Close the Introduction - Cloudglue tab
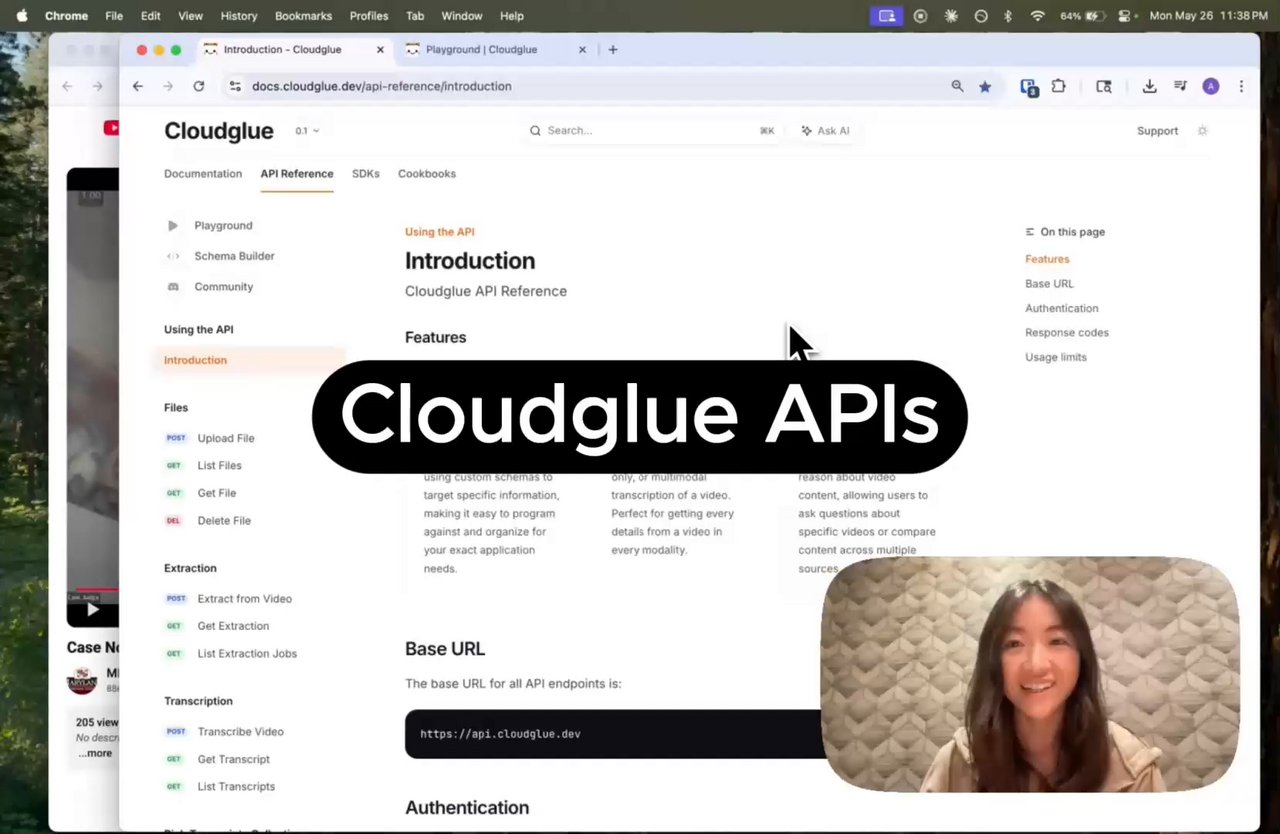This screenshot has width=1280, height=834. (380, 49)
